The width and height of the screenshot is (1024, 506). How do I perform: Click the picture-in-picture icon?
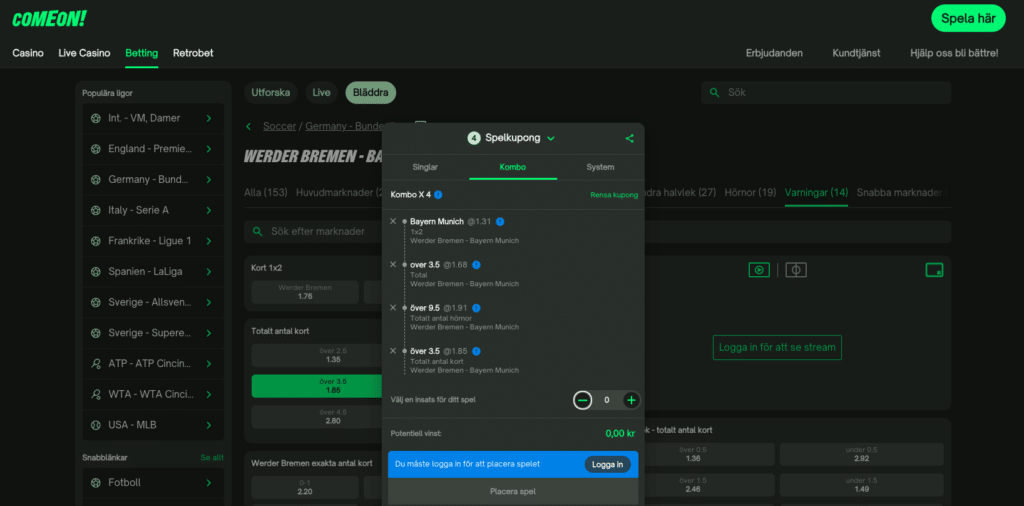pyautogui.click(x=935, y=270)
